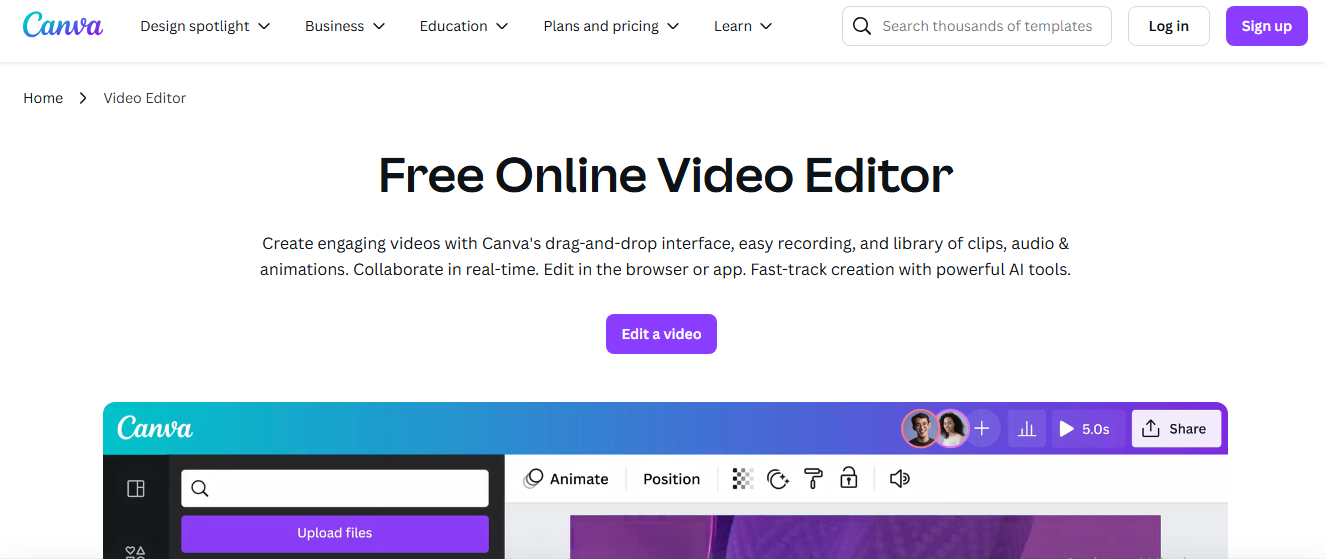Click the Canva logo in the editor preview
The image size is (1325, 559).
pyautogui.click(x=155, y=428)
